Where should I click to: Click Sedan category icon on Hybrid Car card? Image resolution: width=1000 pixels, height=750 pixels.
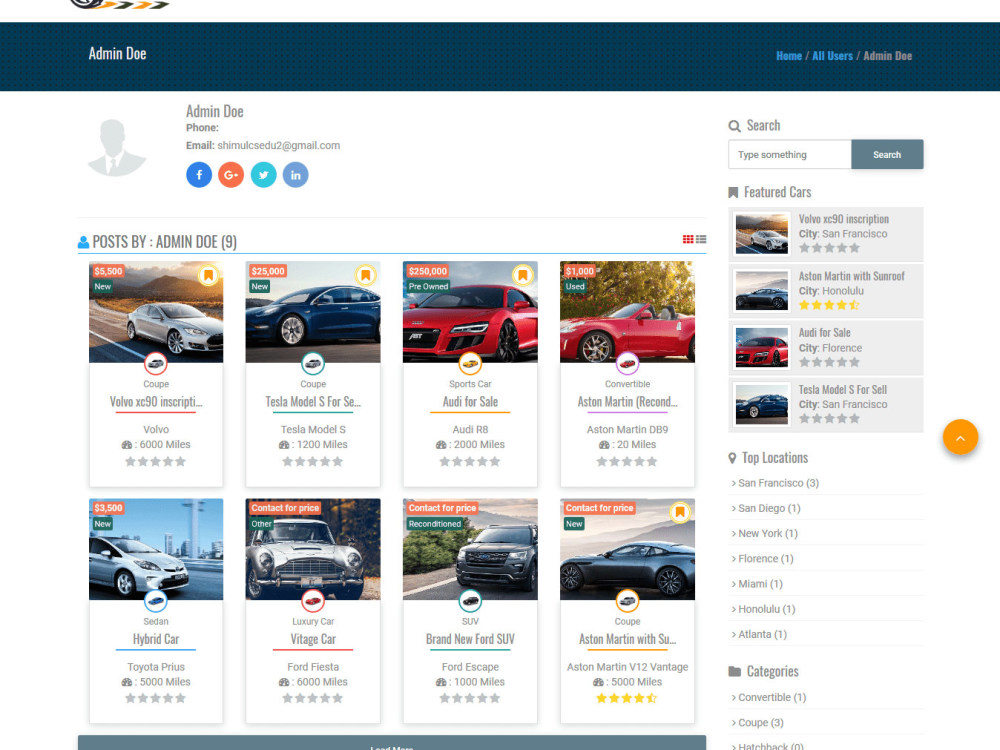click(156, 601)
